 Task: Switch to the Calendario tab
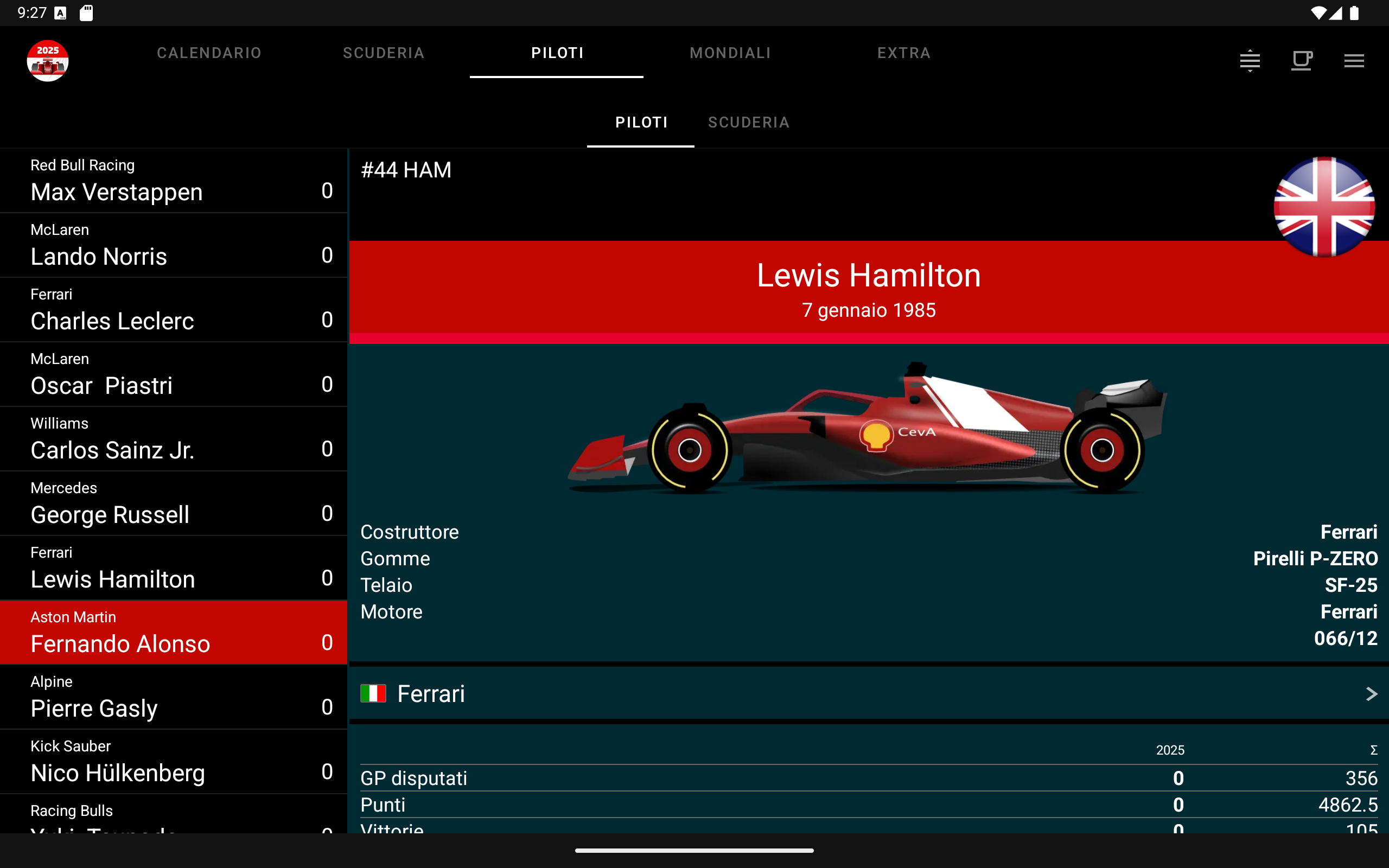coord(209,53)
